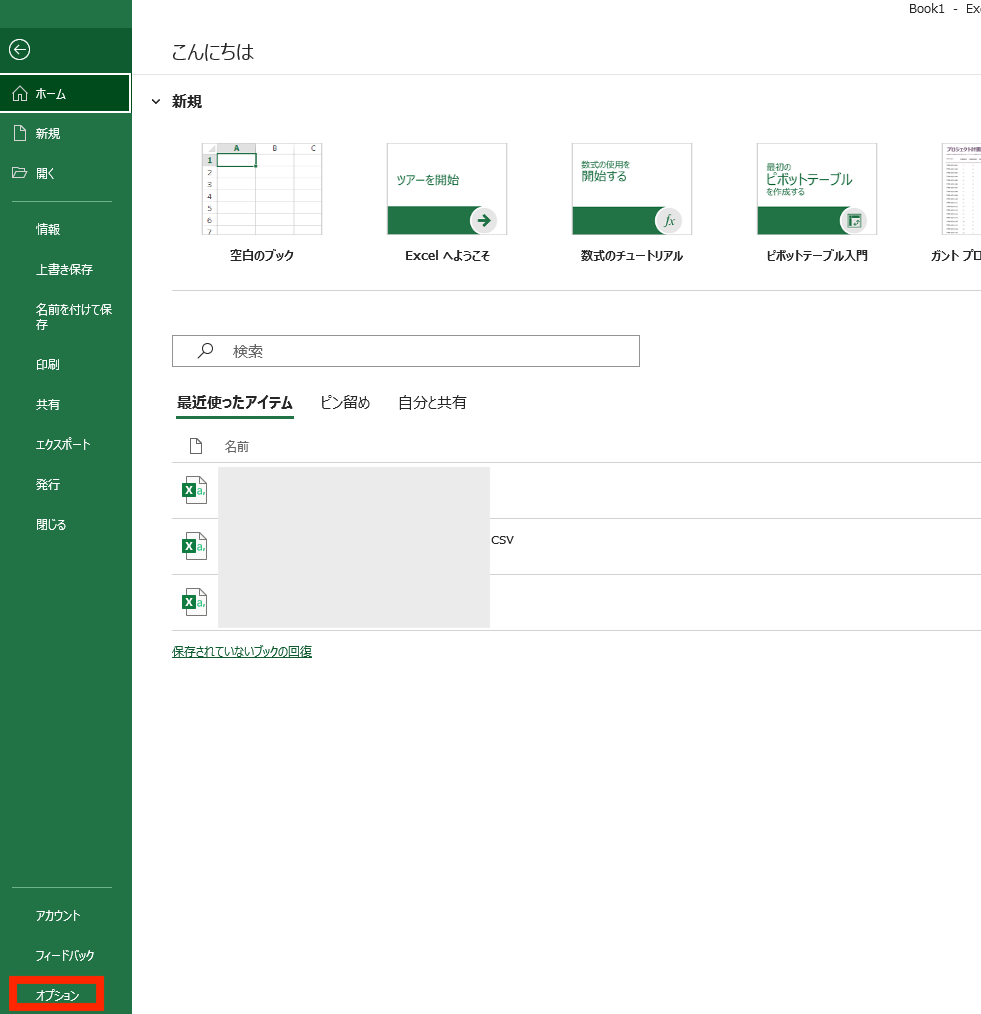Click the first recent file's Excel icon
The image size is (981, 1014).
click(x=194, y=490)
